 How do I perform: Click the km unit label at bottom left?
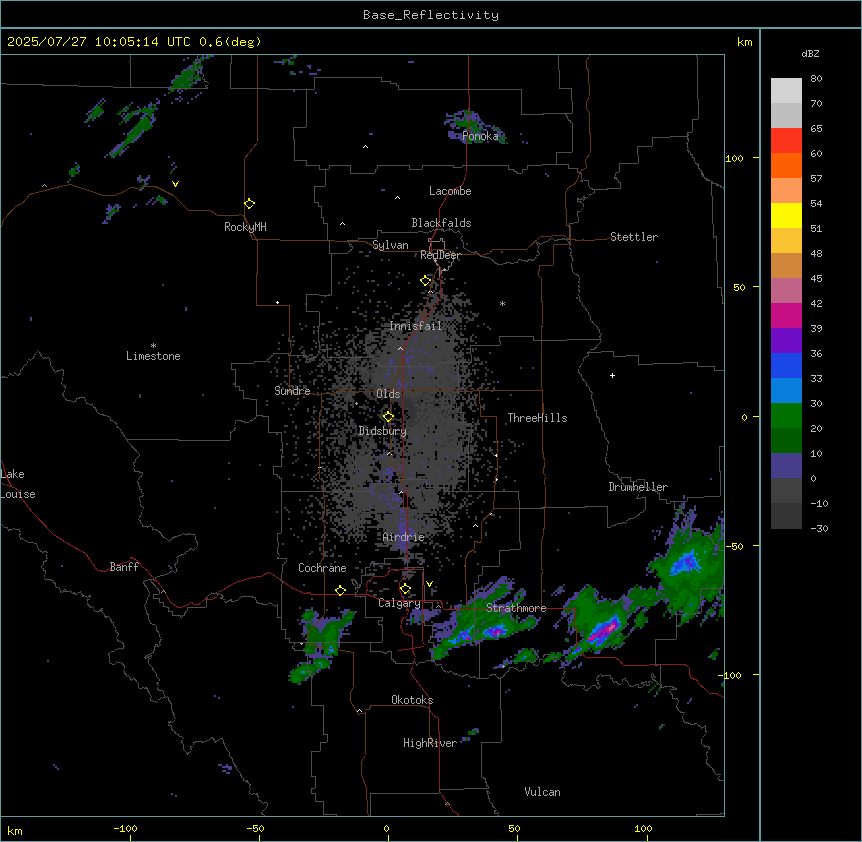click(x=15, y=830)
